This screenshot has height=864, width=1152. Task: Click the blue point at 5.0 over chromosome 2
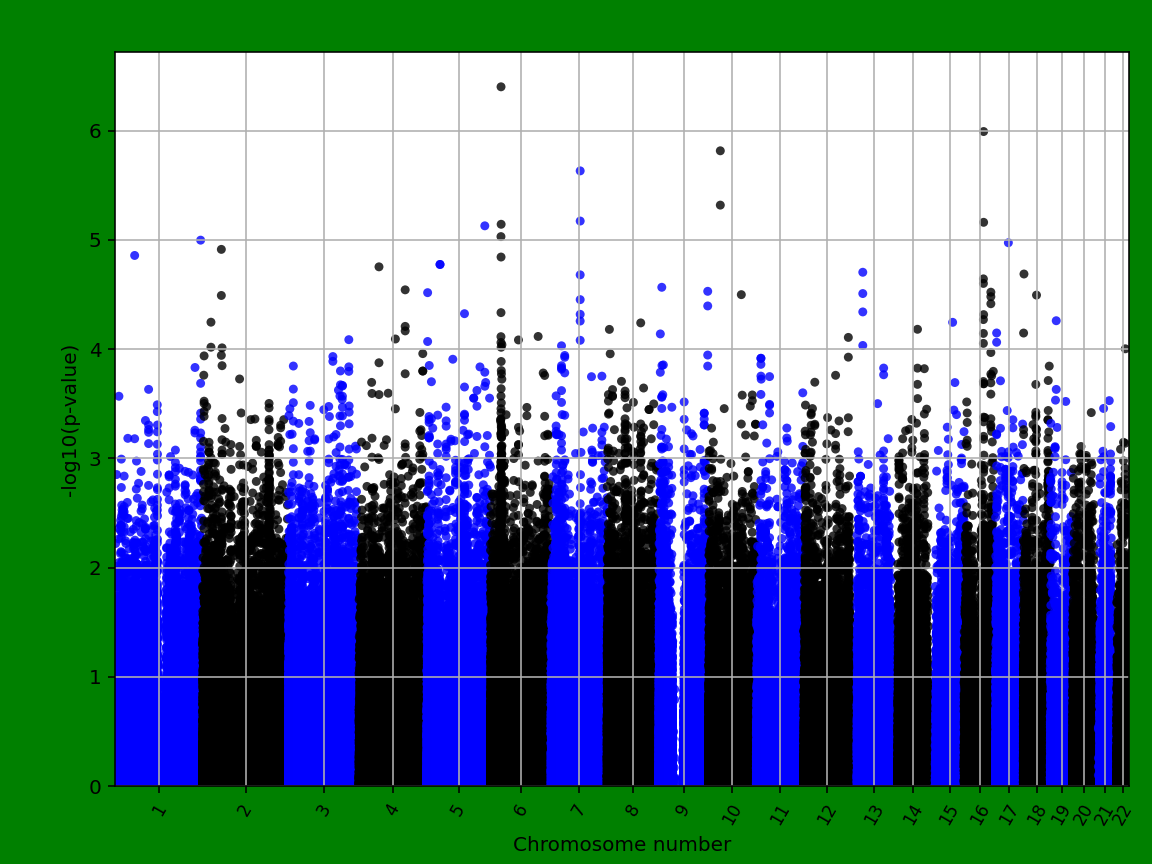pos(199,239)
